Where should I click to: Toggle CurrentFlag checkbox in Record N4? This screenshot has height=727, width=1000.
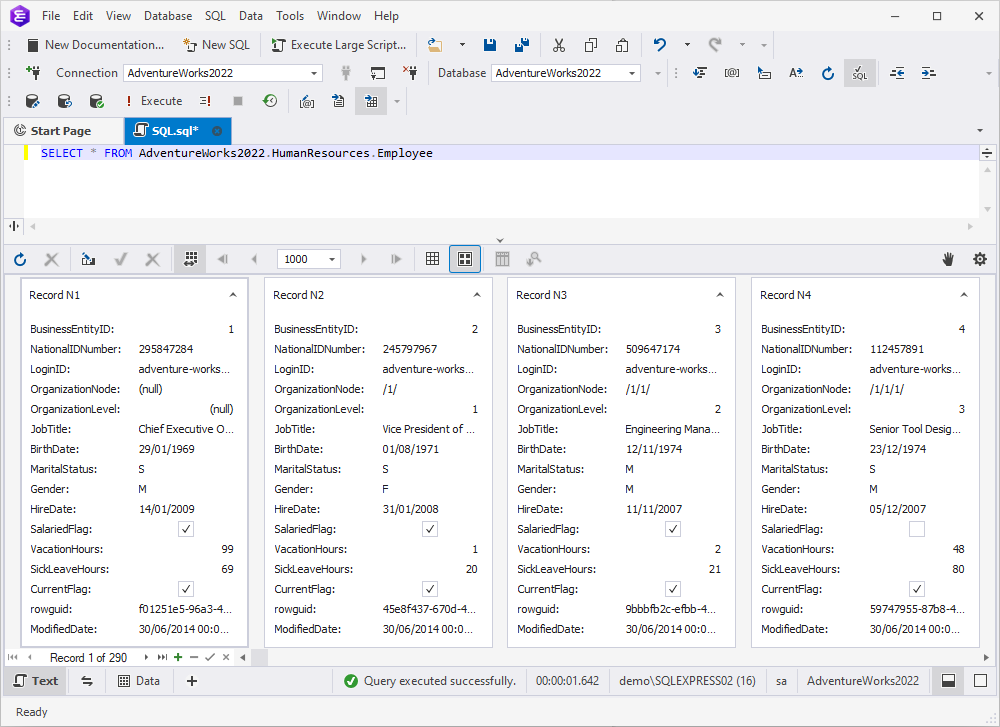pos(916,589)
